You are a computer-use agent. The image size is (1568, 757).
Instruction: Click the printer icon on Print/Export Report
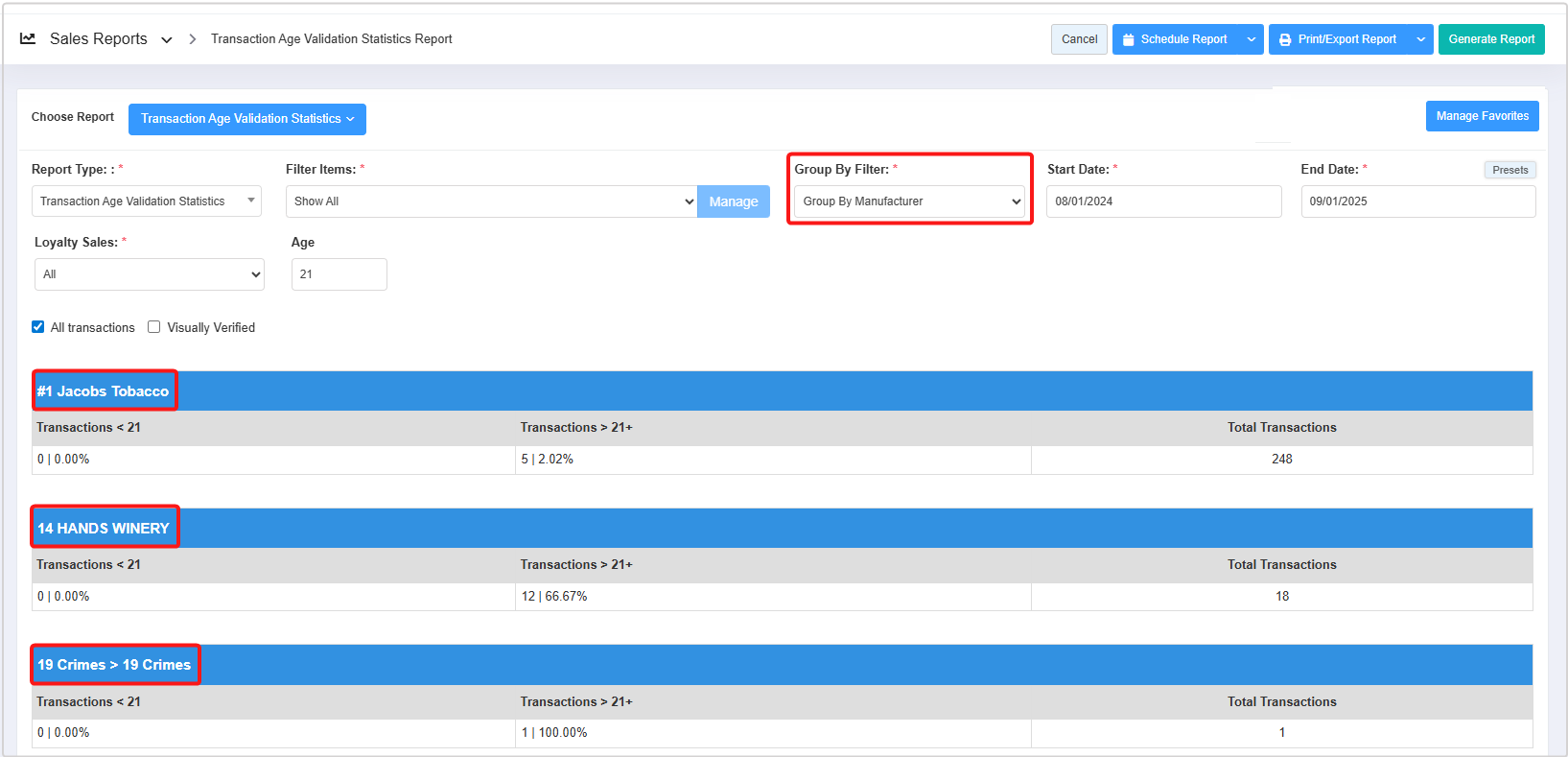point(1285,39)
